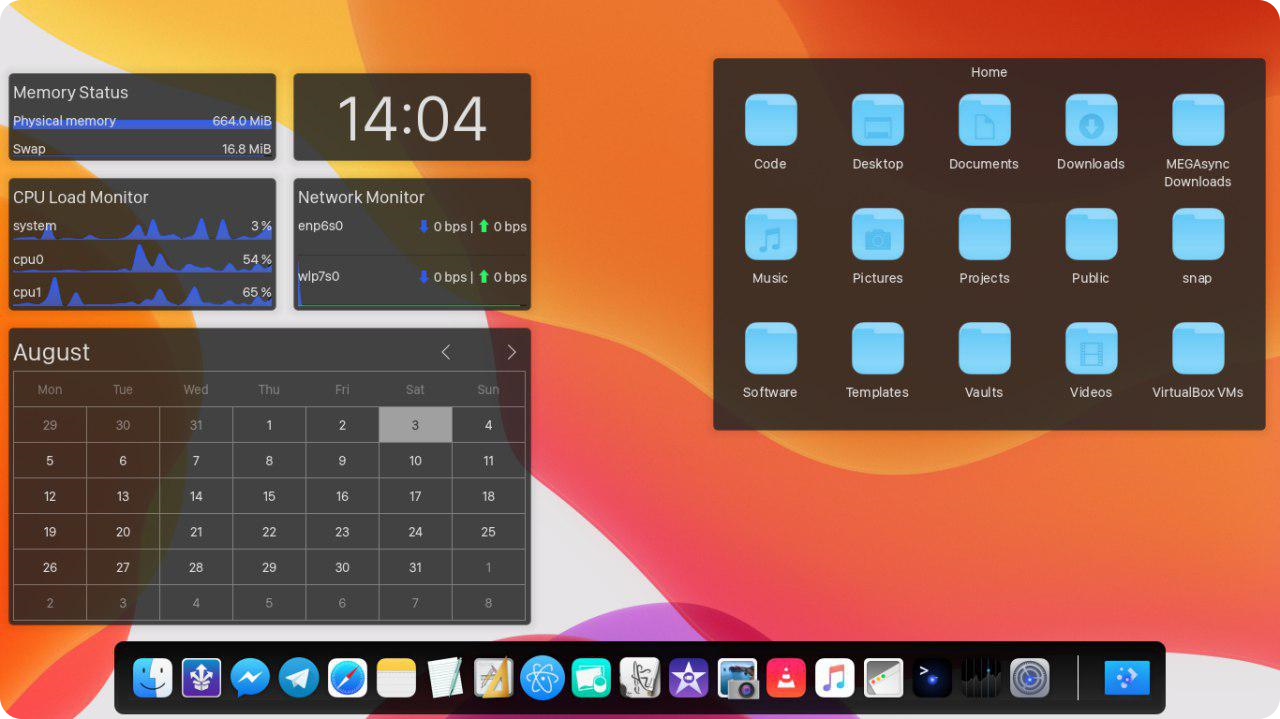Click the cpu1 load graph
This screenshot has height=719, width=1280.
point(142,292)
